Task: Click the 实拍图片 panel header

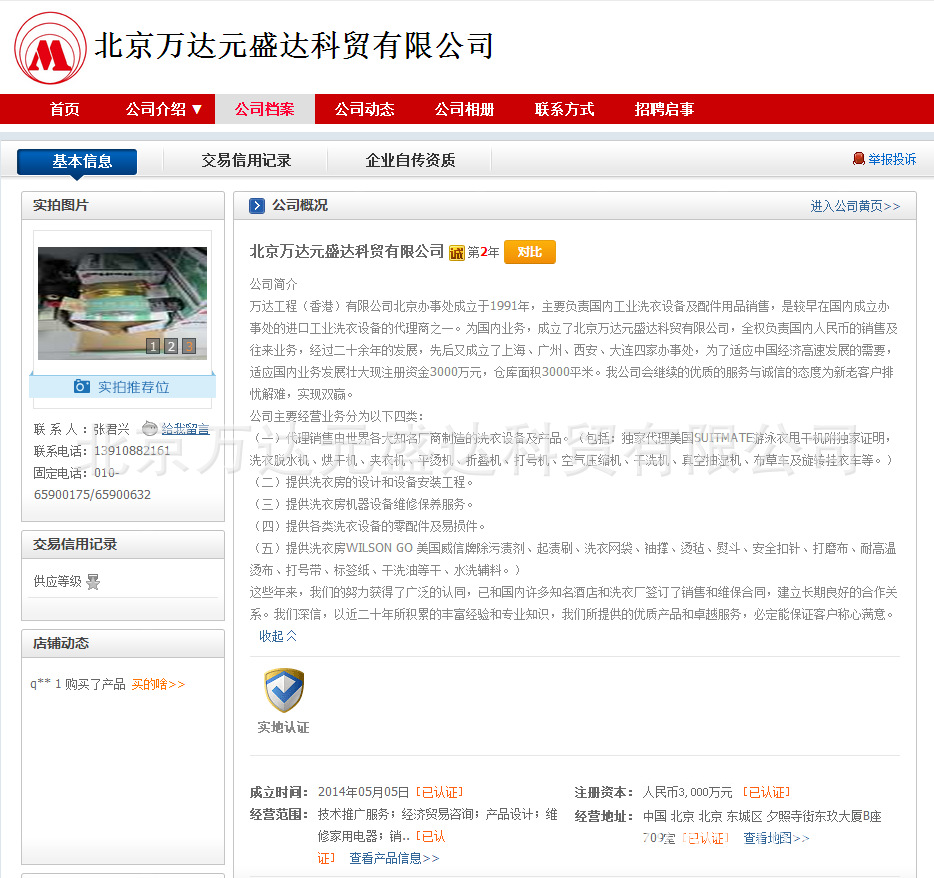Action: [123, 206]
